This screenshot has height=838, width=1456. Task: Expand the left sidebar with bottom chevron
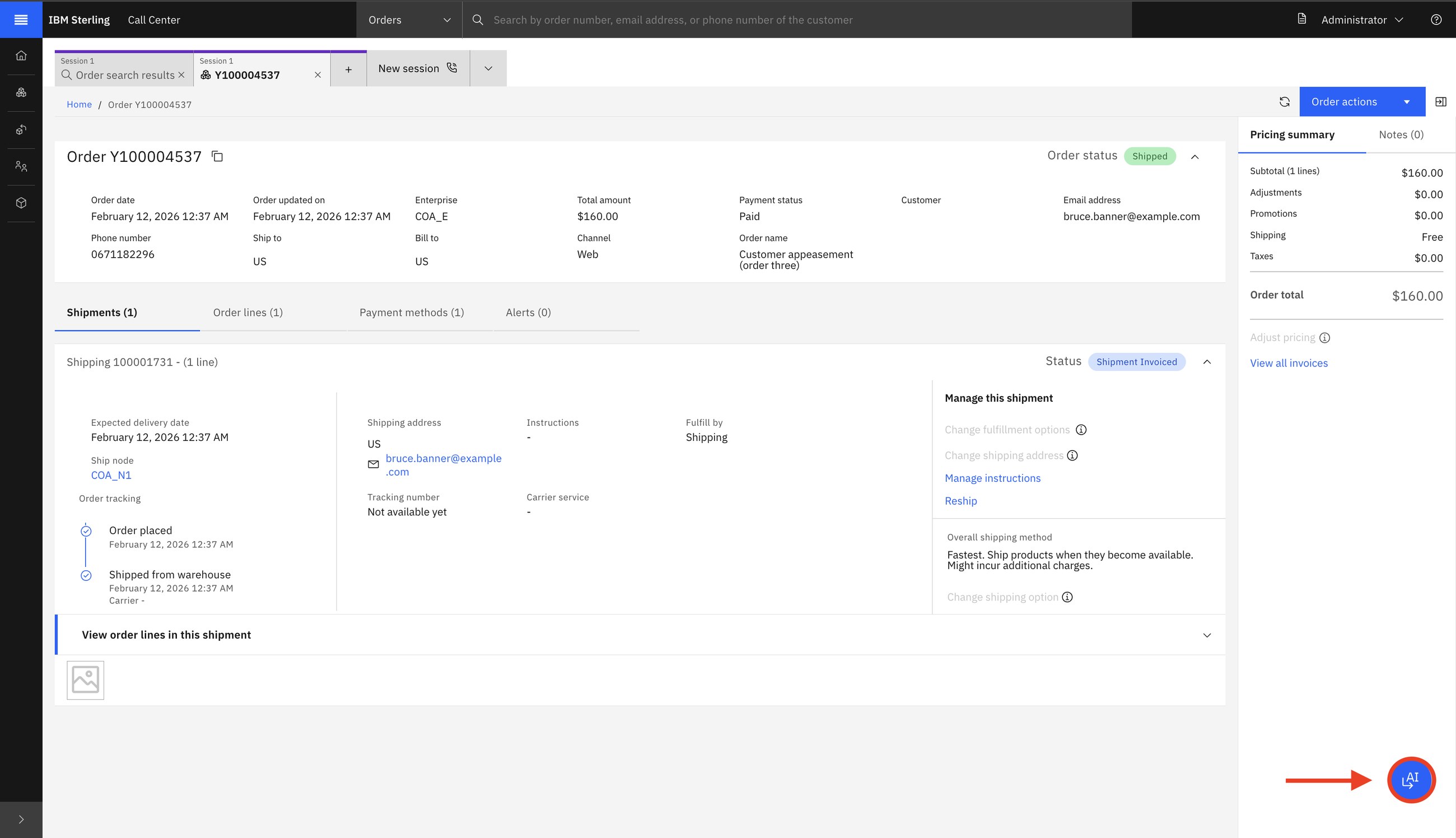click(21, 820)
